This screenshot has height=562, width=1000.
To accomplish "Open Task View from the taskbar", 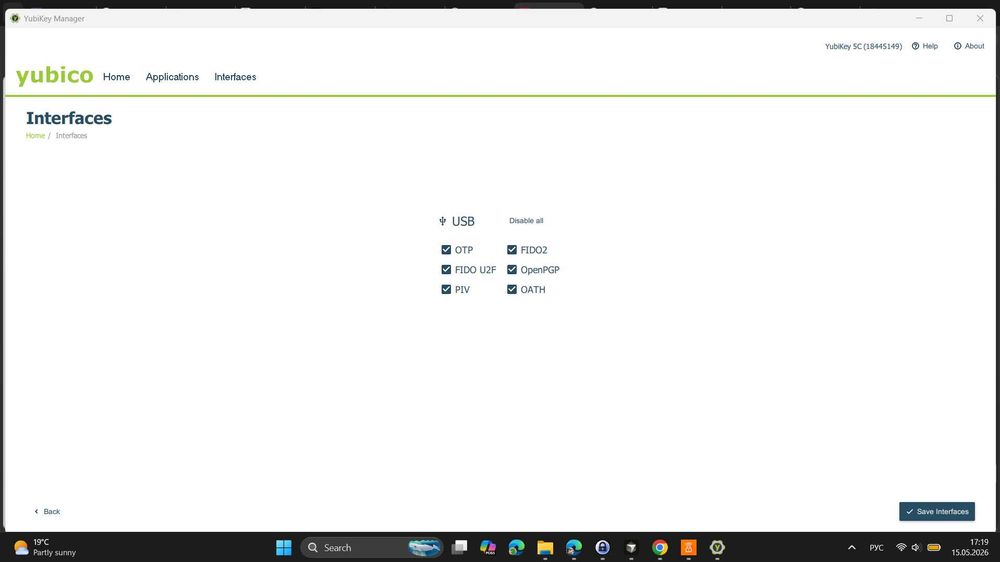I will pos(459,547).
